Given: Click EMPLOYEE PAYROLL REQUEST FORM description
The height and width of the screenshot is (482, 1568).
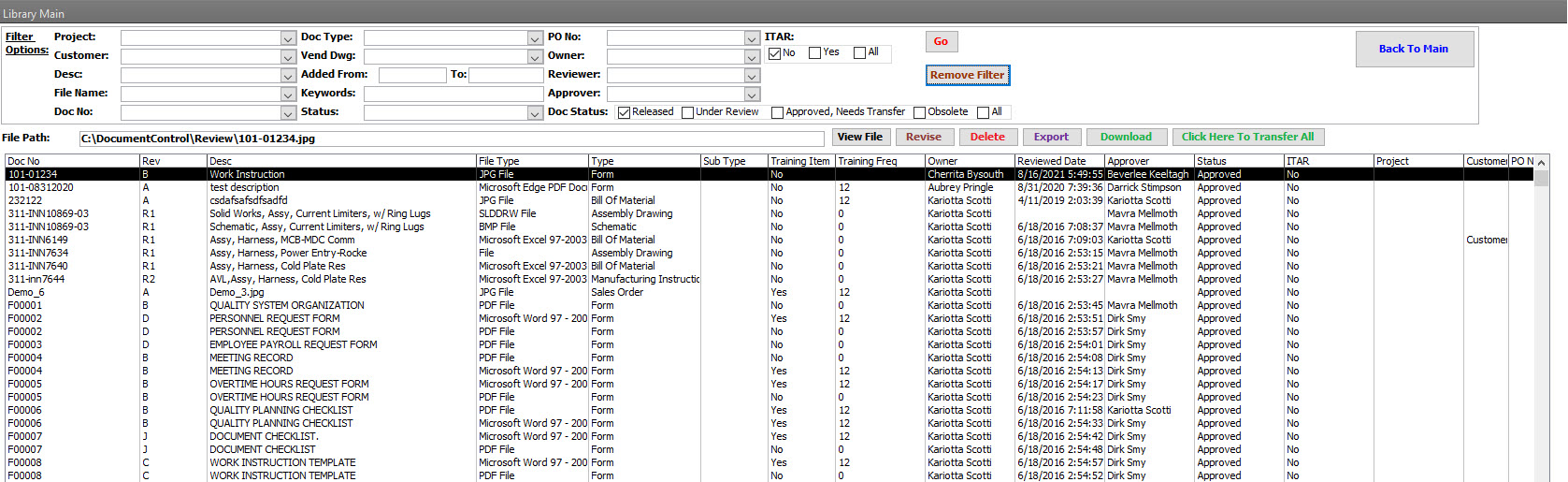Looking at the screenshot, I should (x=294, y=344).
